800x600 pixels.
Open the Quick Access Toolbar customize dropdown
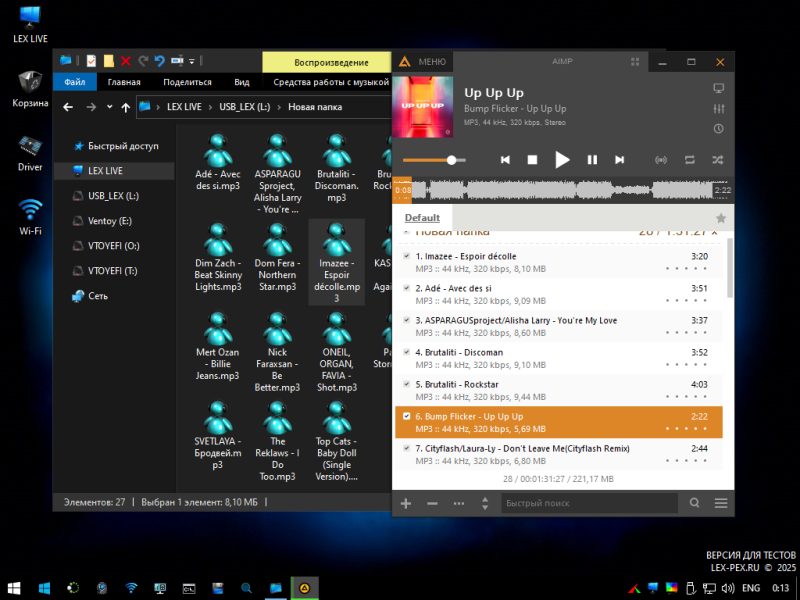click(x=192, y=61)
